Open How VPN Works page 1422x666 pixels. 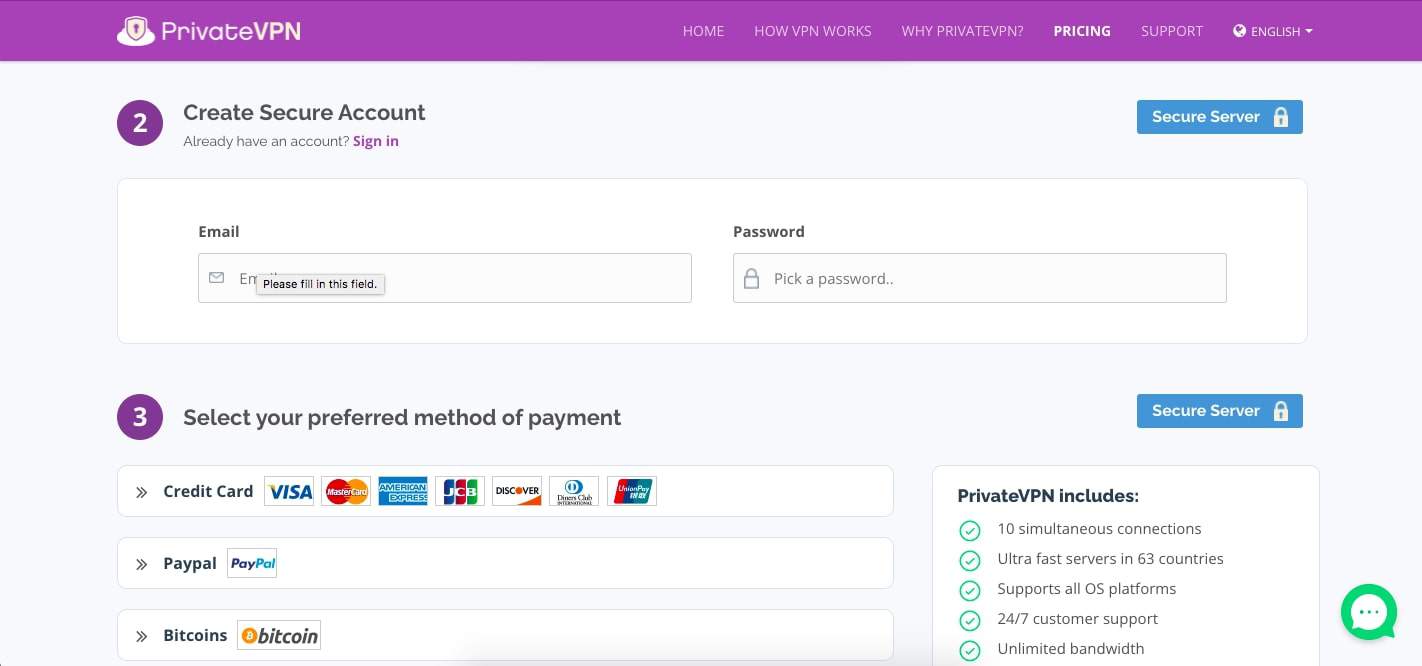813,31
